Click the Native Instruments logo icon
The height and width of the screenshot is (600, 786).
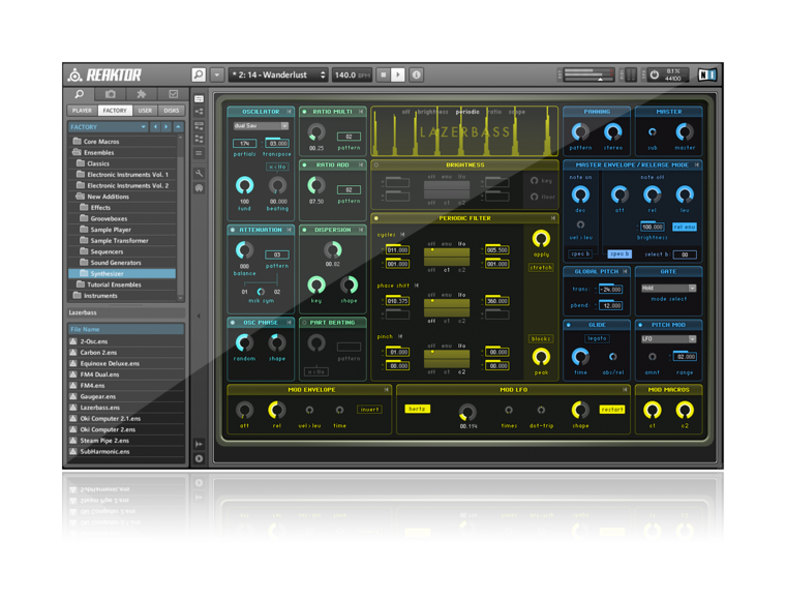pos(708,75)
